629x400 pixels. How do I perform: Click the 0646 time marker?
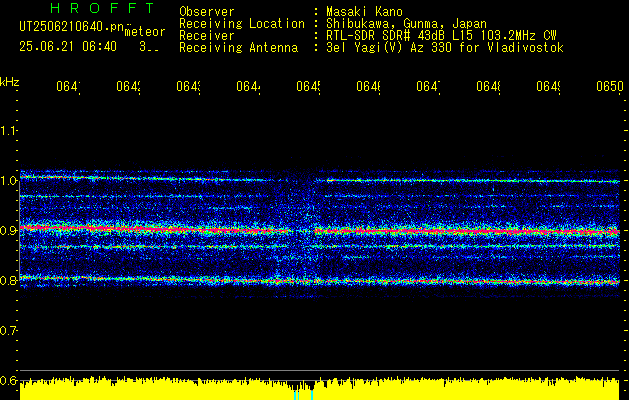pyautogui.click(x=368, y=87)
